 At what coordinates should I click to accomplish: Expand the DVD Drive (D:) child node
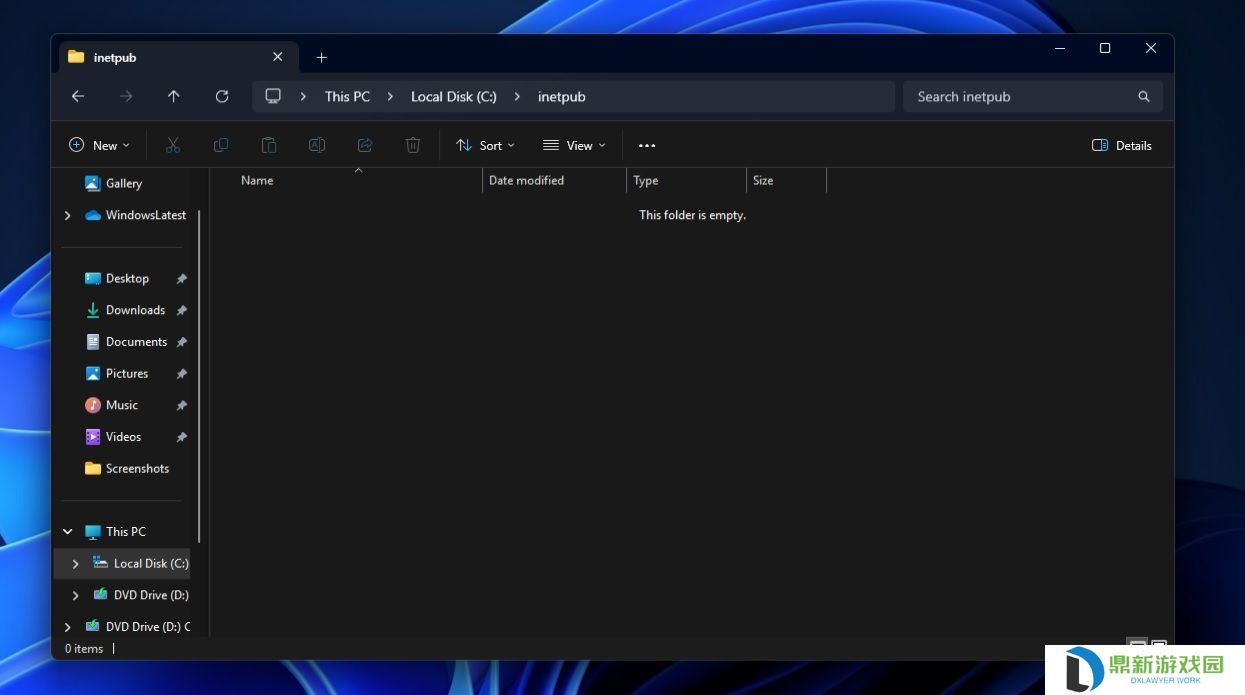coord(75,595)
